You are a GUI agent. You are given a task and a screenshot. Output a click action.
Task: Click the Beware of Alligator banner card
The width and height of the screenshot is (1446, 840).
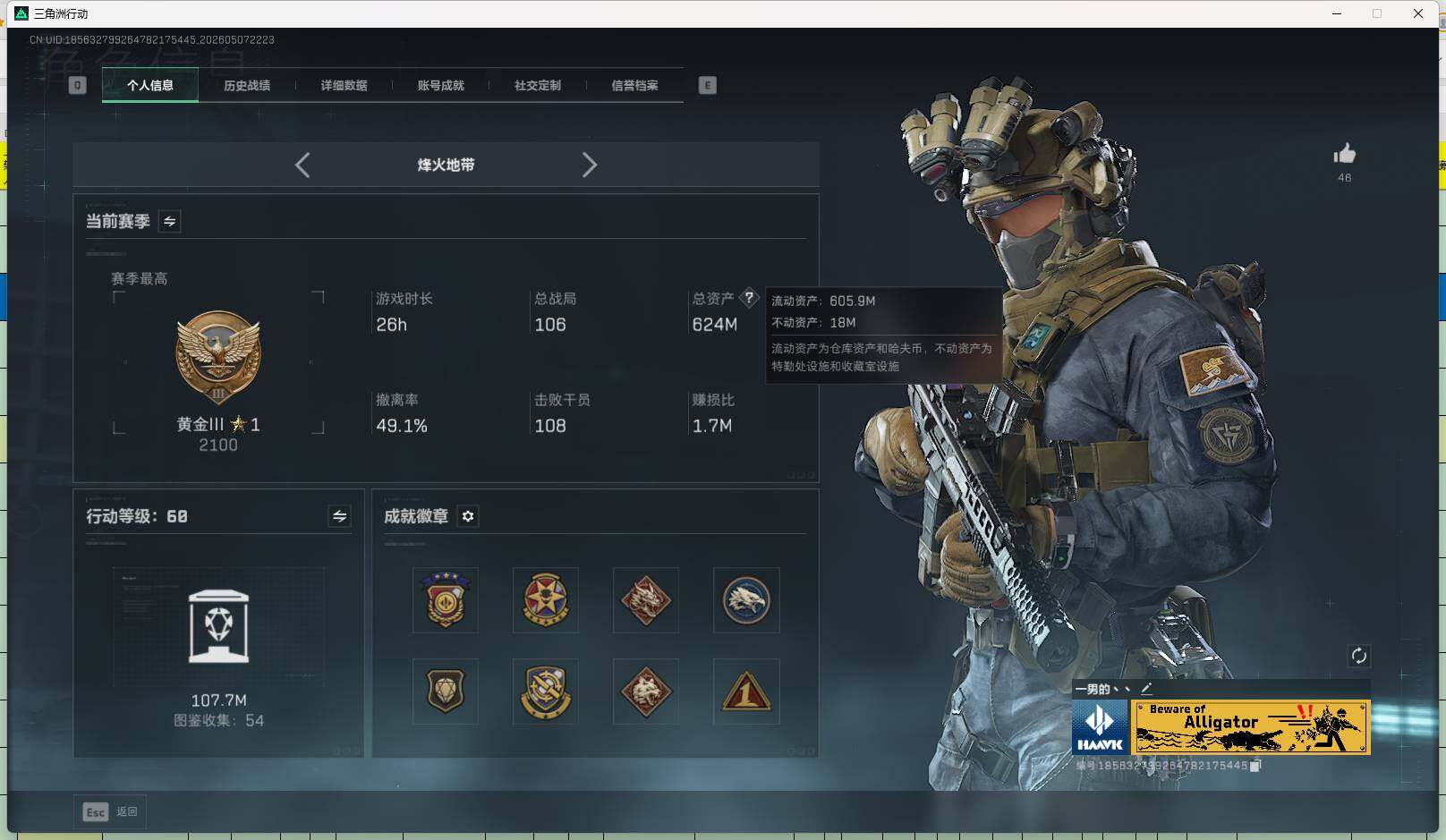click(1252, 727)
